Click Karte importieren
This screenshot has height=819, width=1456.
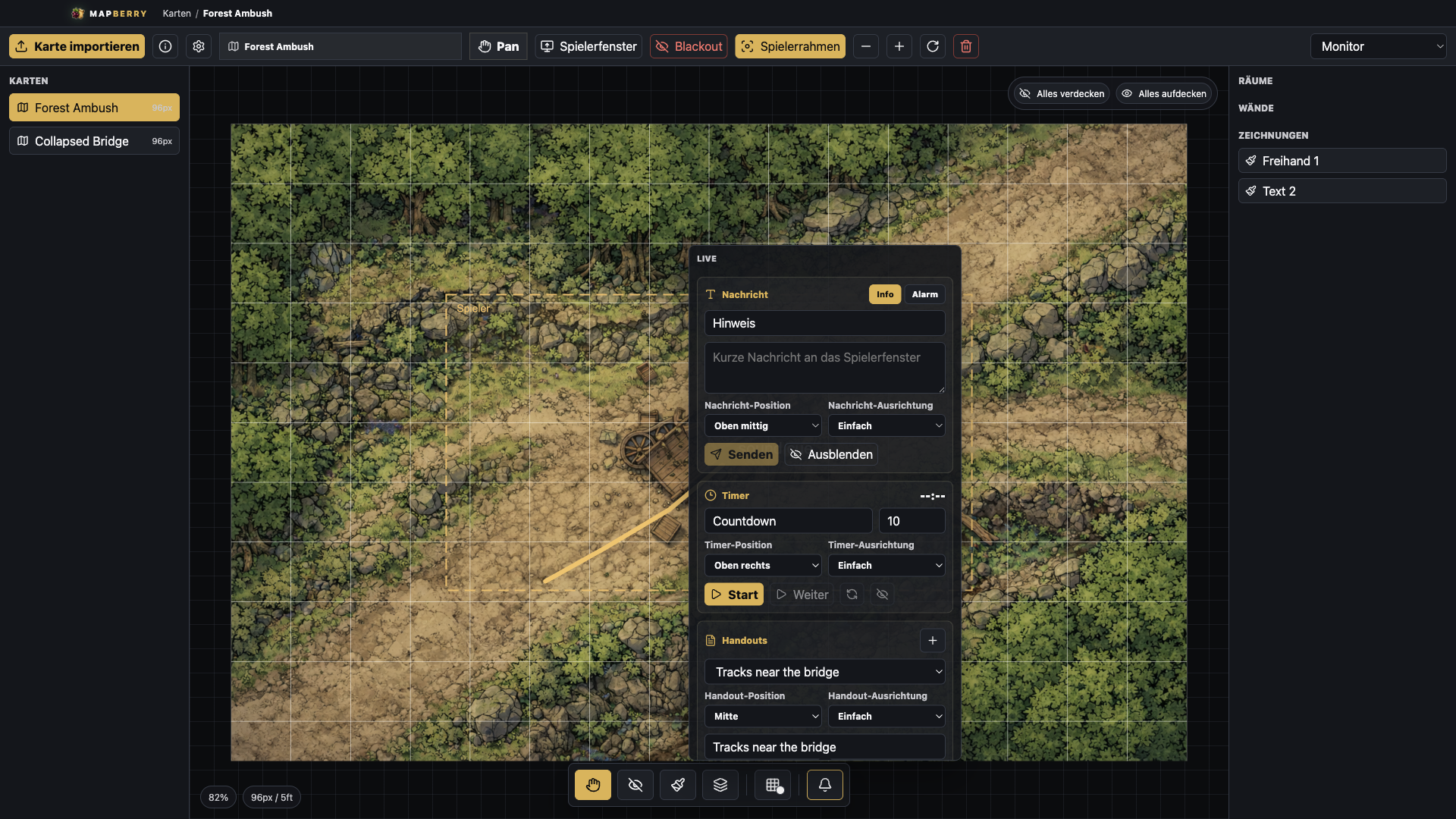tap(77, 46)
